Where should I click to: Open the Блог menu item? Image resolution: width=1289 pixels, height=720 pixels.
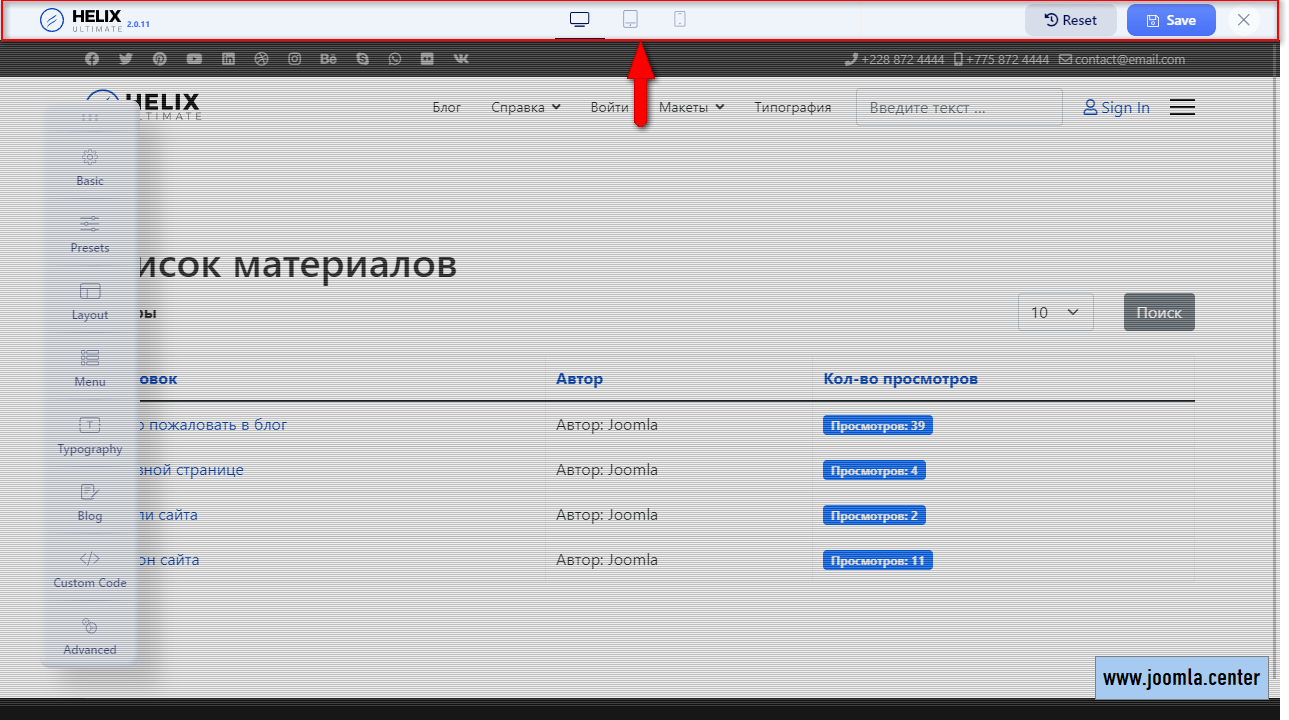pyautogui.click(x=447, y=107)
